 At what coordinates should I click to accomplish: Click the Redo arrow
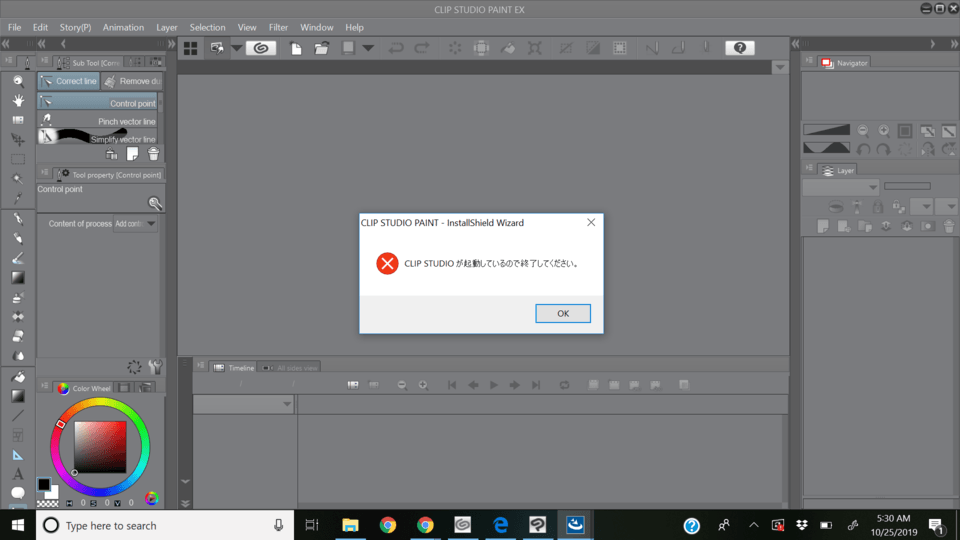(422, 48)
